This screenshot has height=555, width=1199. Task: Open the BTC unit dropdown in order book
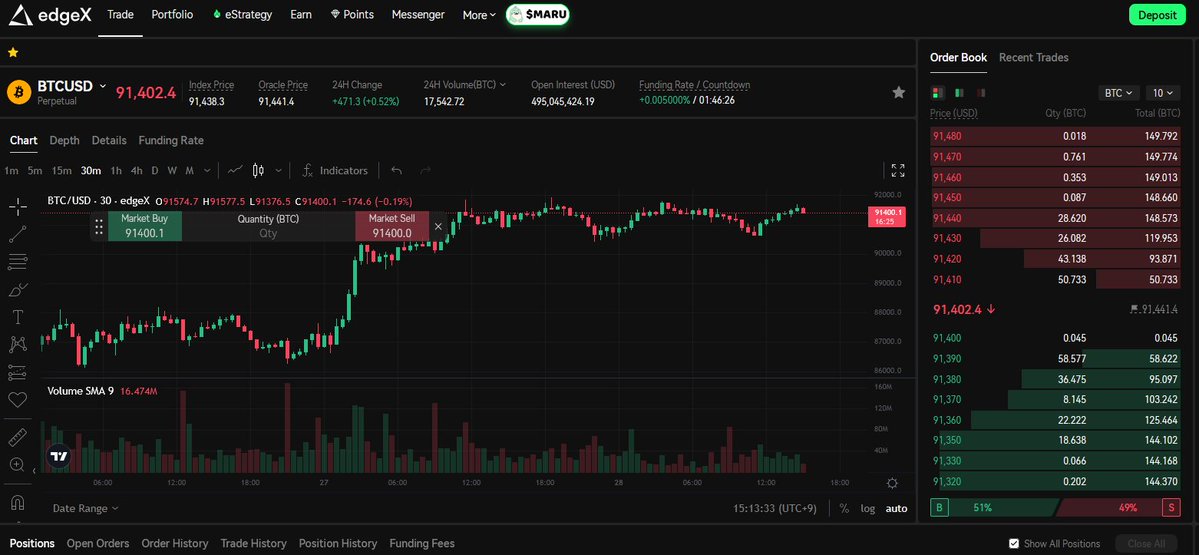(x=1119, y=92)
